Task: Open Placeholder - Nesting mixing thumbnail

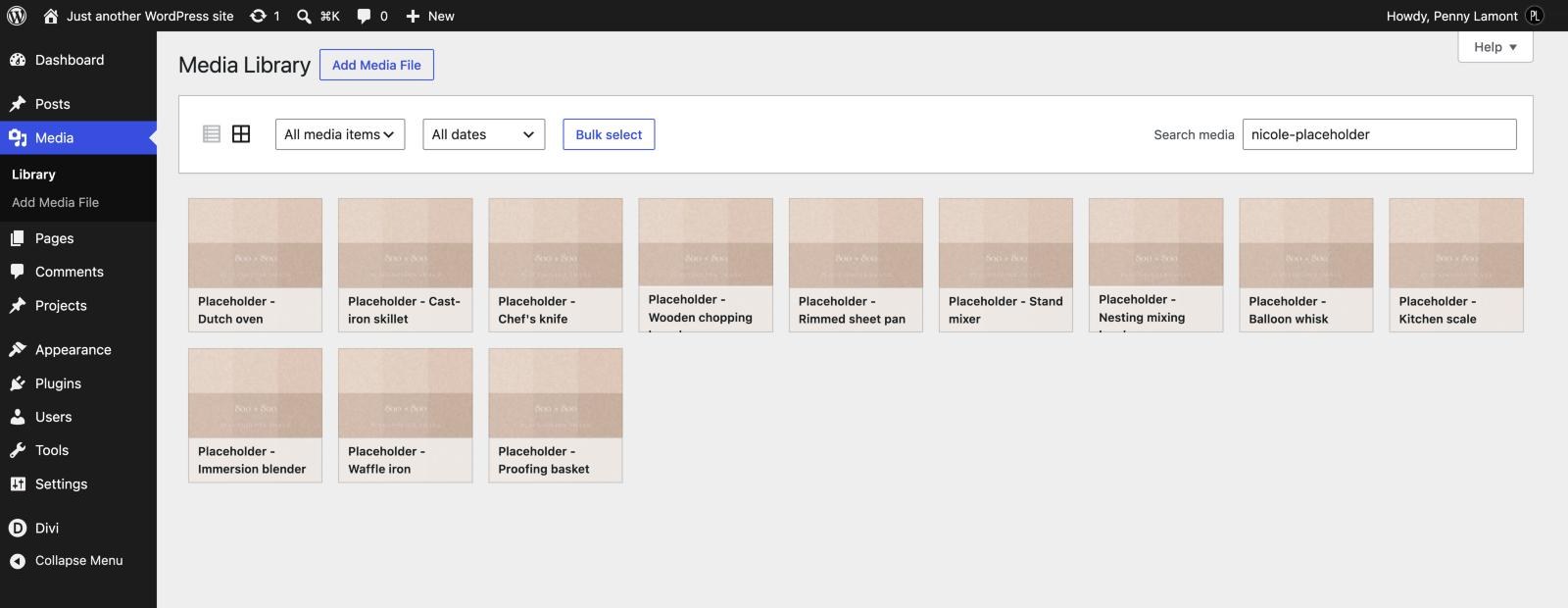Action: point(1156,265)
